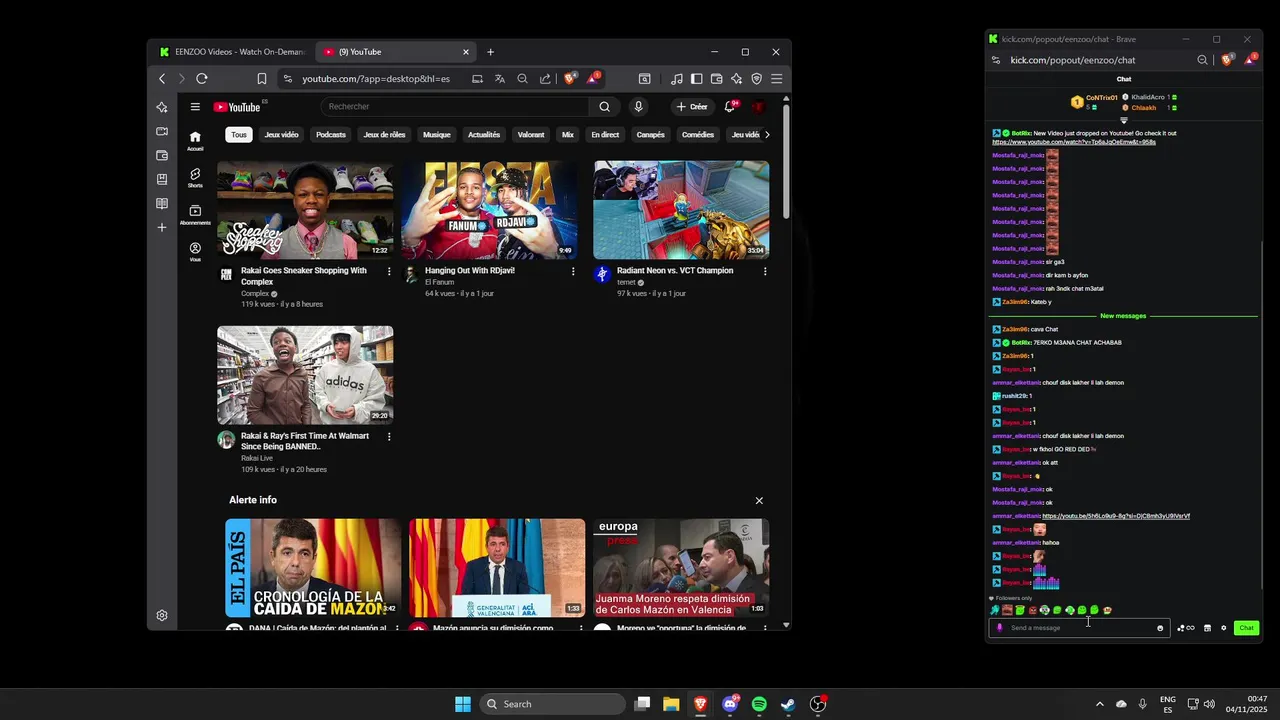This screenshot has width=1280, height=720.
Task: Show more filter chips with the right chevron
Action: [x=767, y=135]
